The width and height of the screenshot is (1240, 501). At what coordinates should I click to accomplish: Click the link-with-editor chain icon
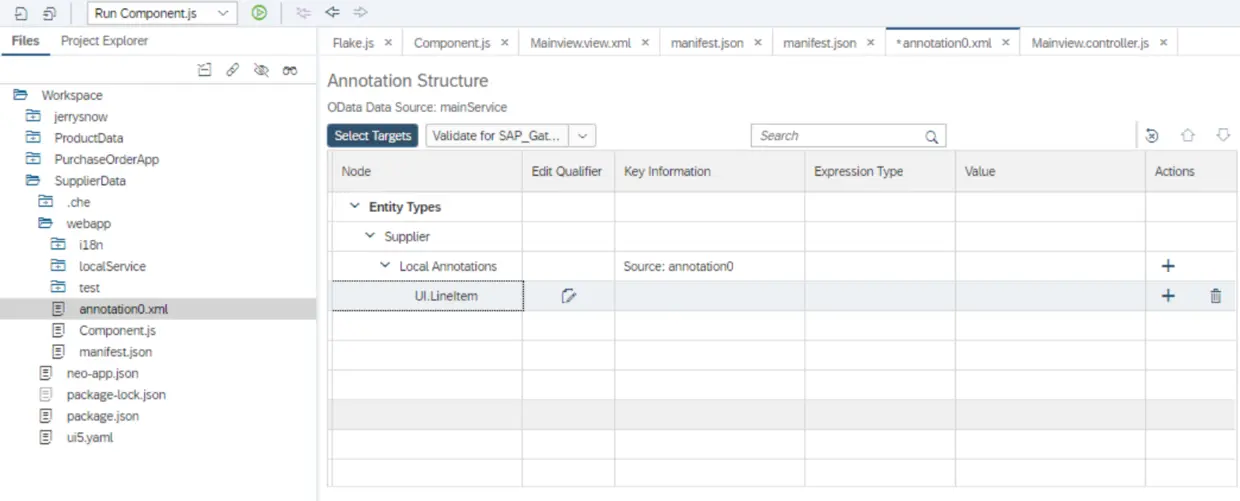232,70
